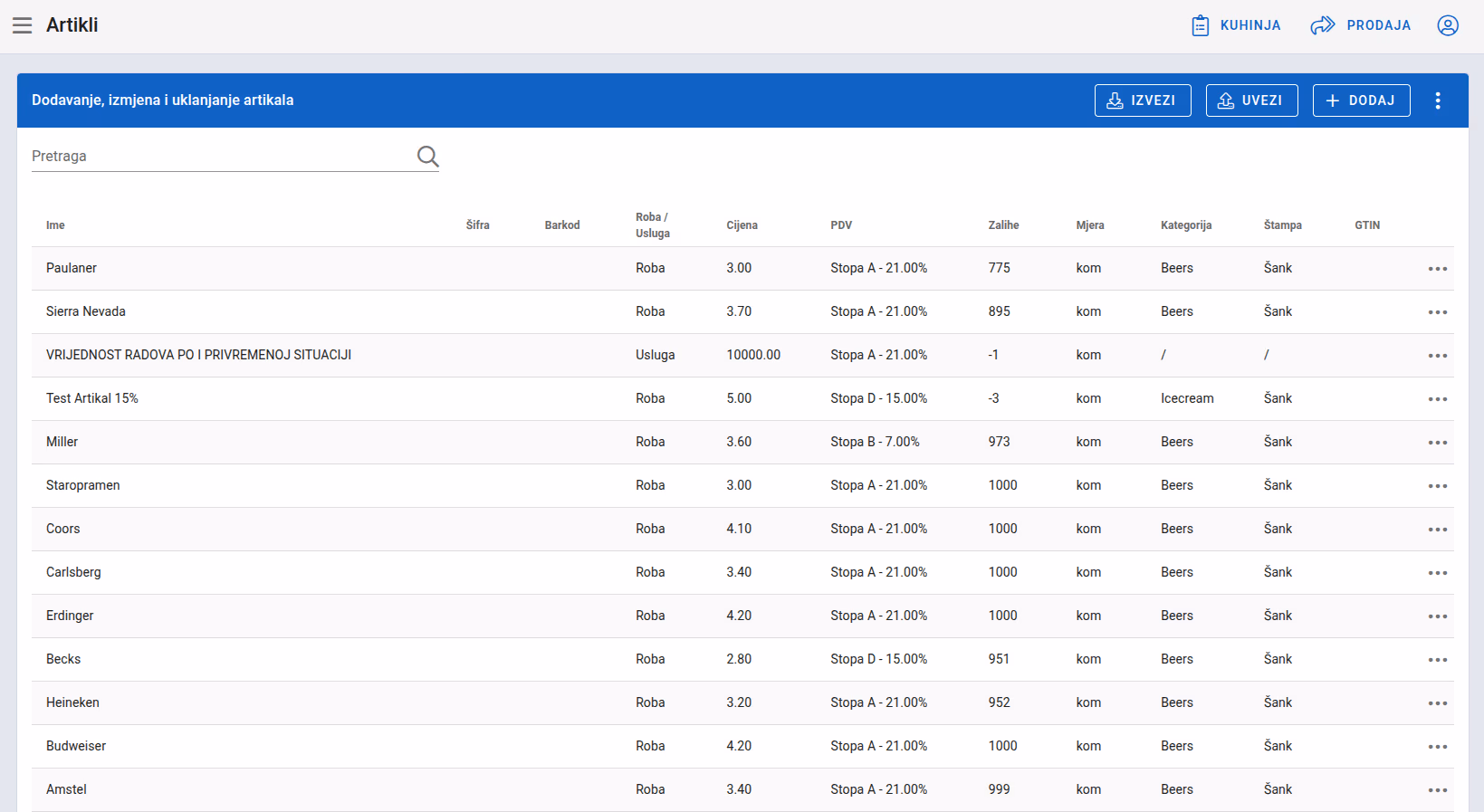
Task: Open row actions for Sierra Nevada
Action: coord(1438,312)
